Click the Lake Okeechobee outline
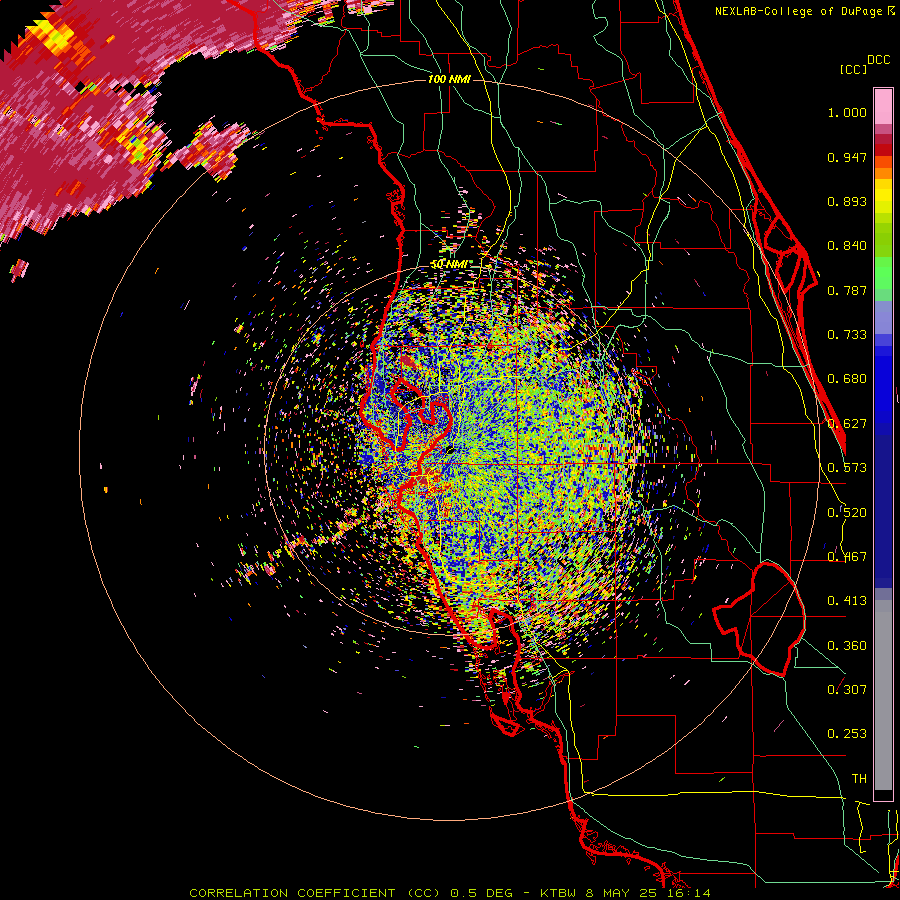This screenshot has width=900, height=900. [759, 619]
